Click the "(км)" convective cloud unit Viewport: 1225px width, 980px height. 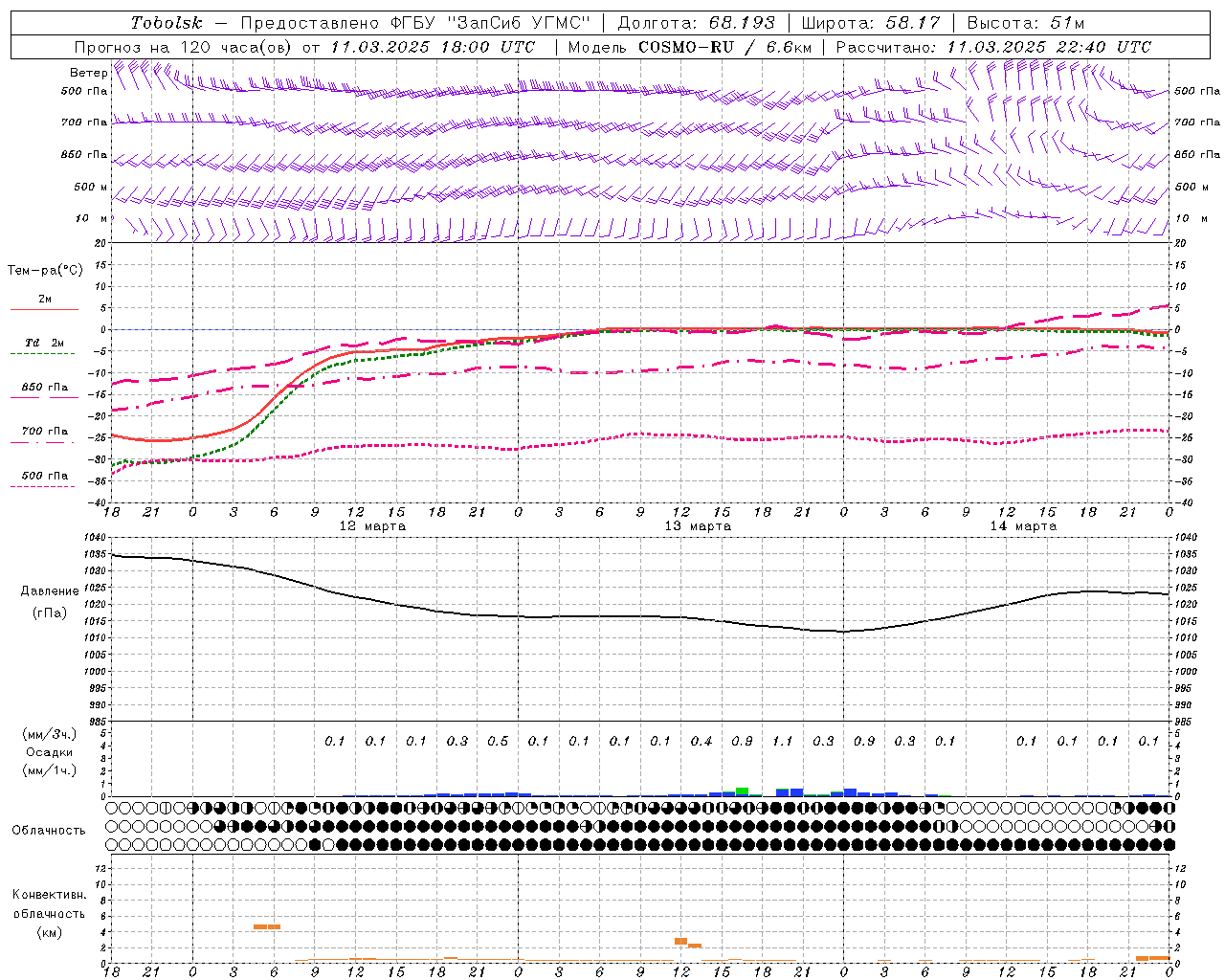pos(50,932)
